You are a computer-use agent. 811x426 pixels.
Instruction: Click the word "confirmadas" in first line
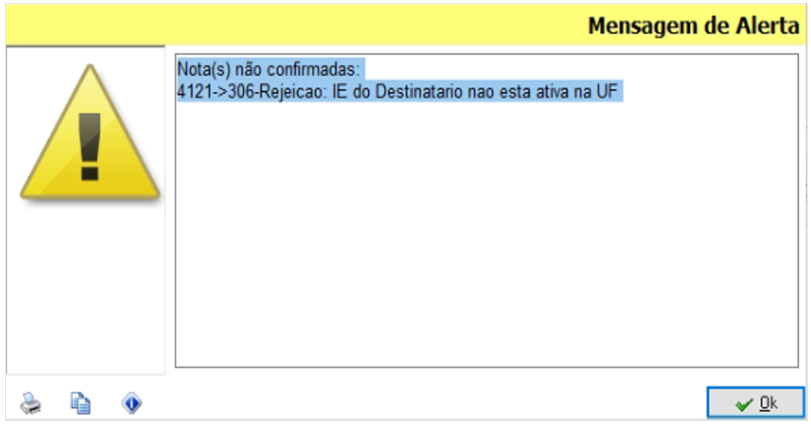(x=321, y=71)
